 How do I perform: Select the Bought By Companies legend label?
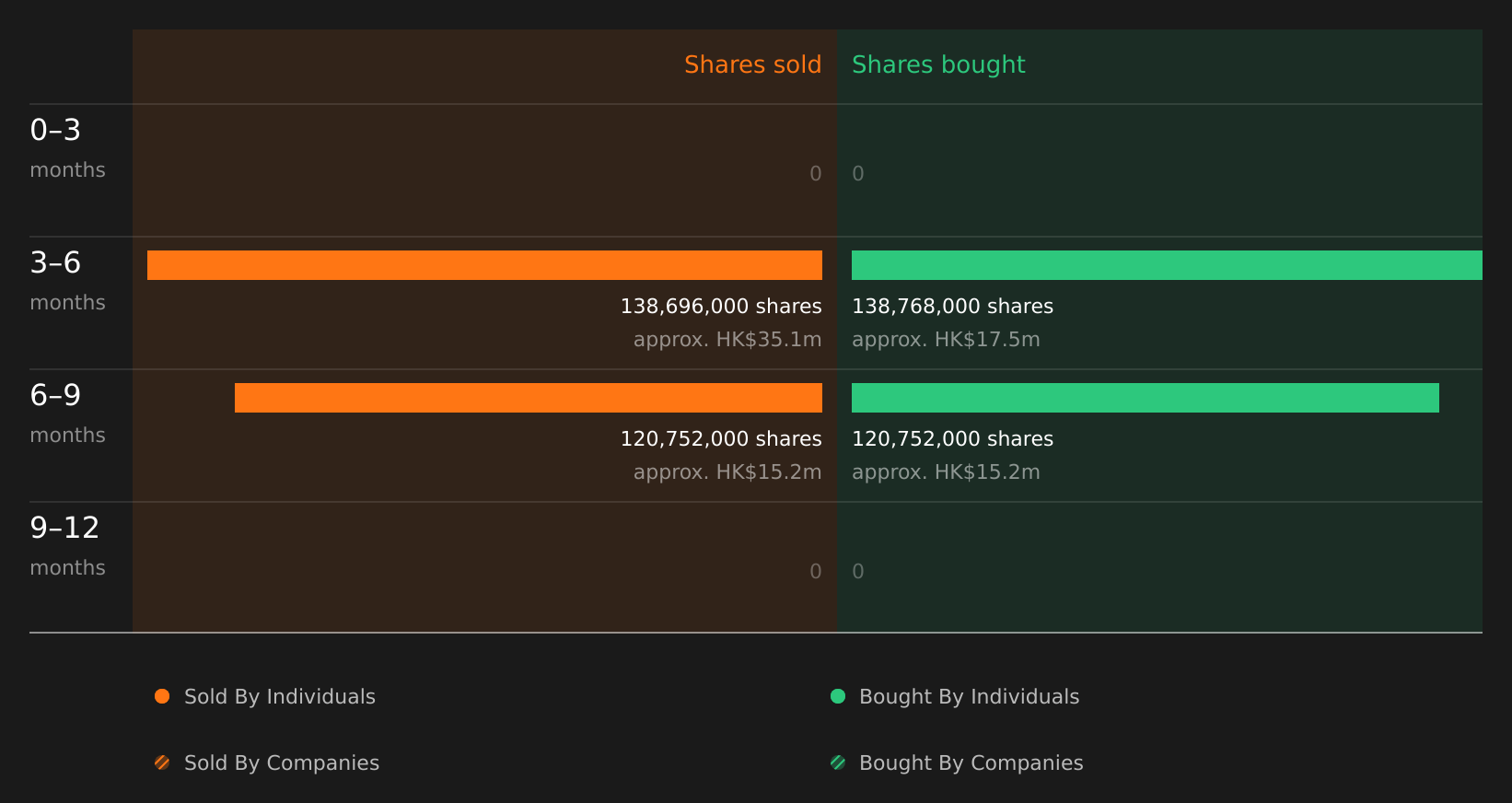[971, 763]
